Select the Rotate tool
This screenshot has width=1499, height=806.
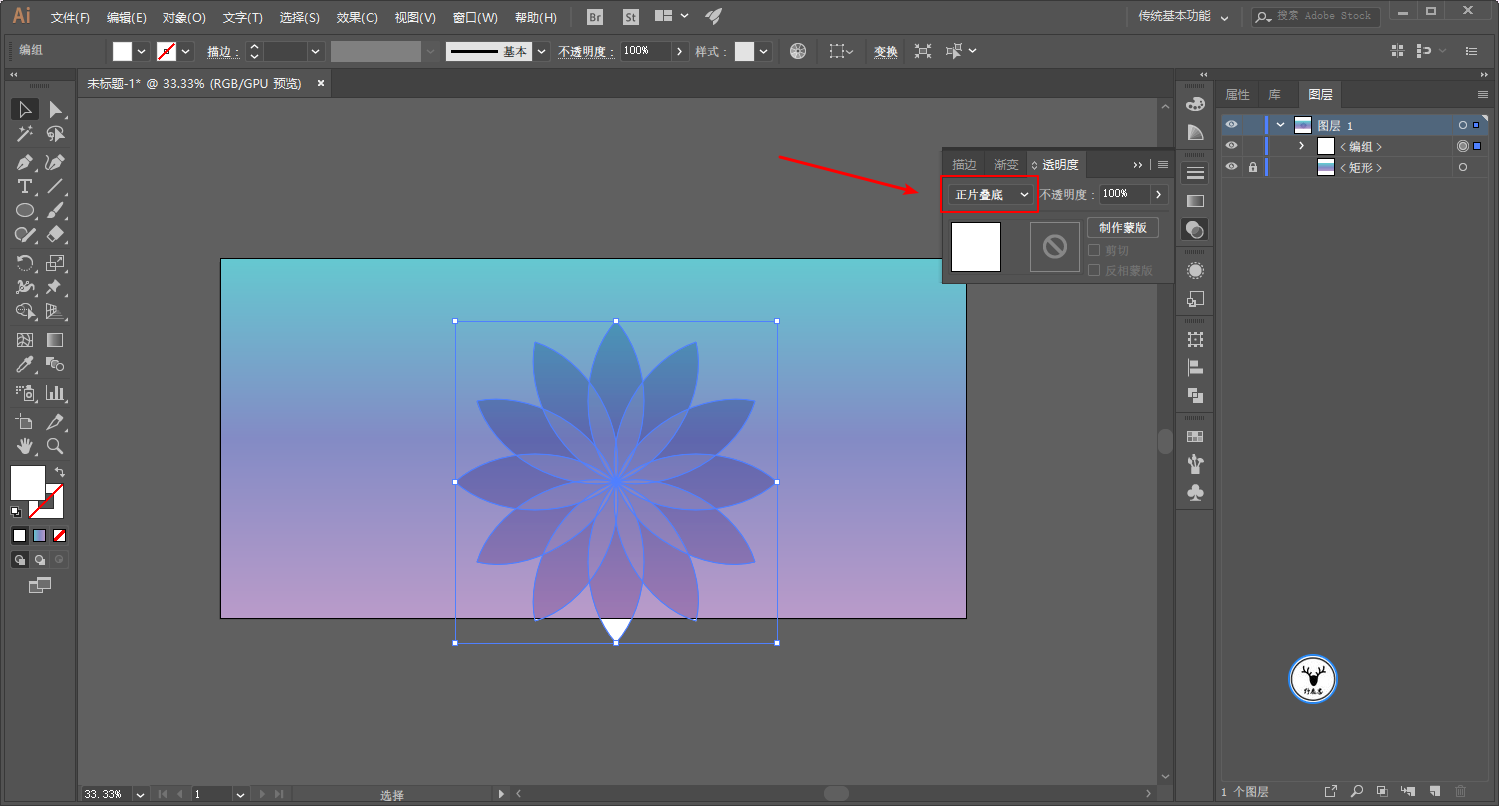pyautogui.click(x=25, y=263)
